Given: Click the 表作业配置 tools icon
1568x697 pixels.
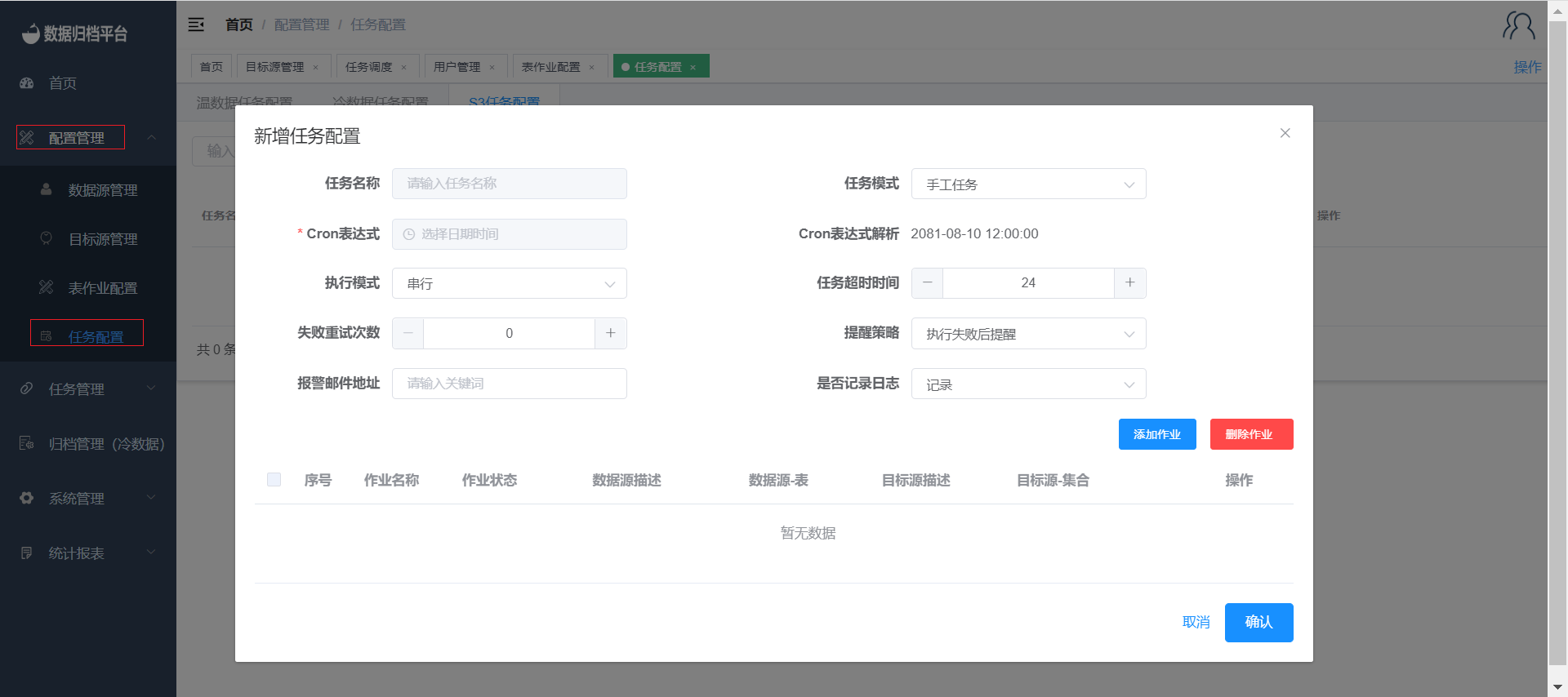Looking at the screenshot, I should 47,287.
